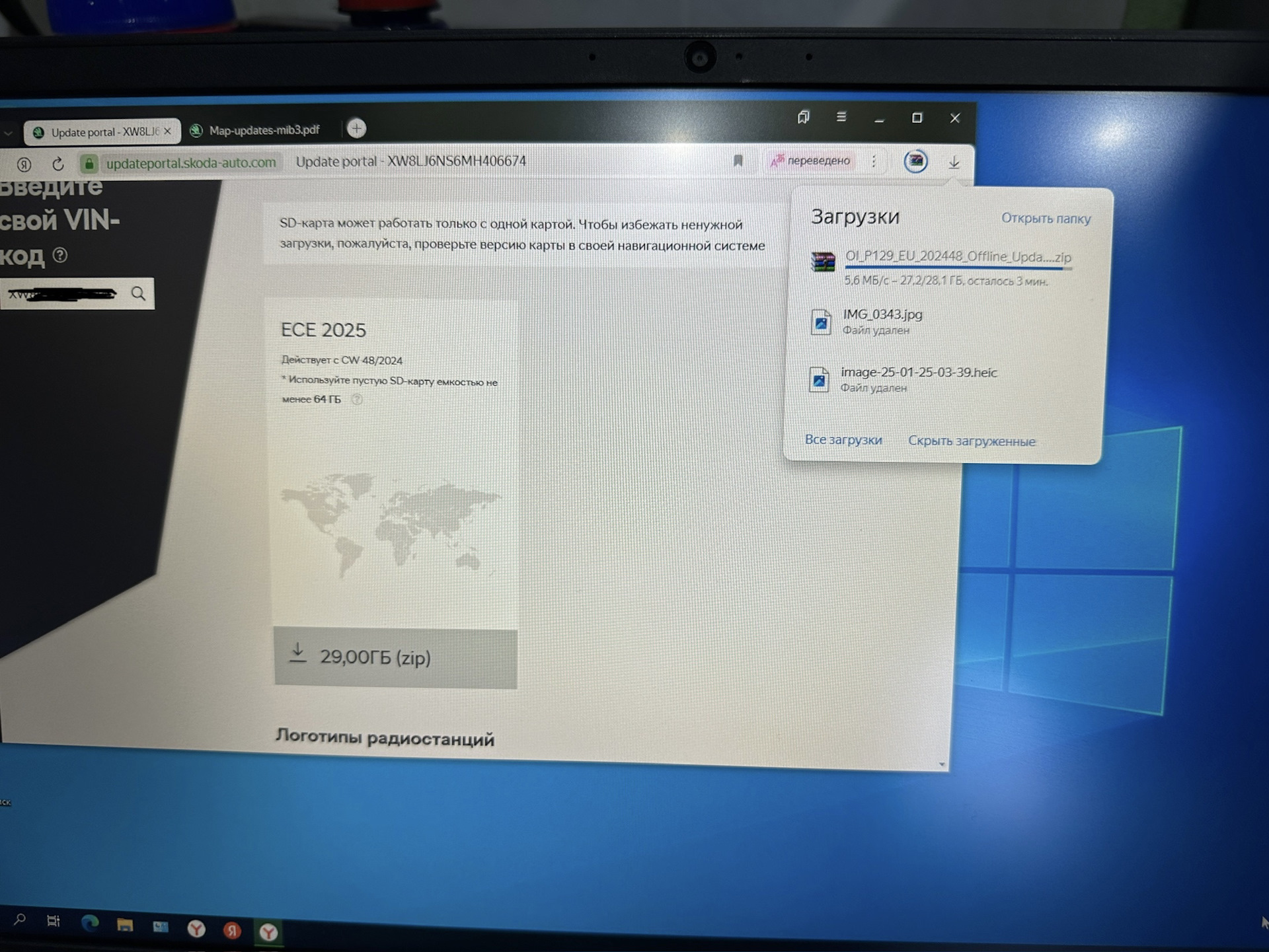This screenshot has height=952, width=1269.
Task: Open the Все загрузки link
Action: point(843,439)
